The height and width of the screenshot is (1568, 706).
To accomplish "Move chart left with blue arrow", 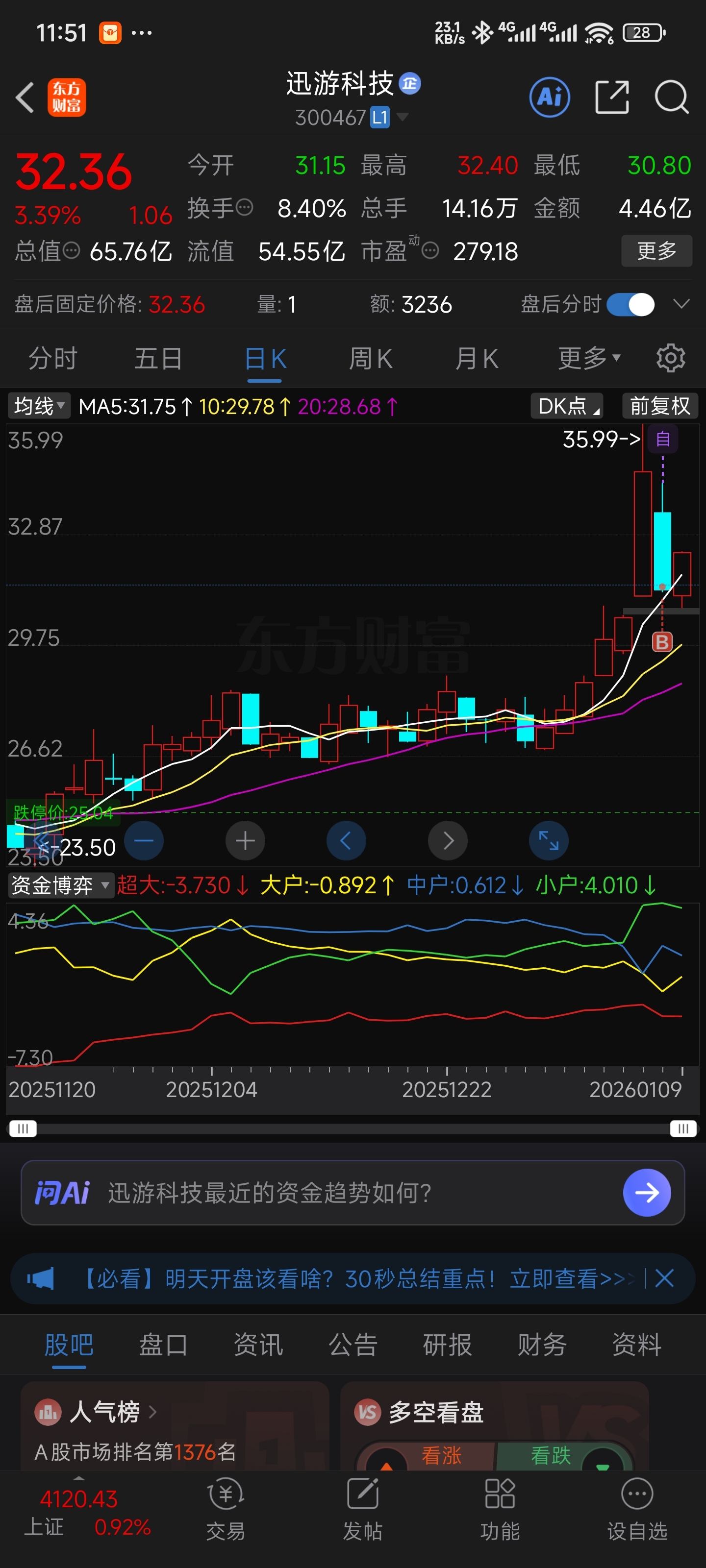I will 346,841.
